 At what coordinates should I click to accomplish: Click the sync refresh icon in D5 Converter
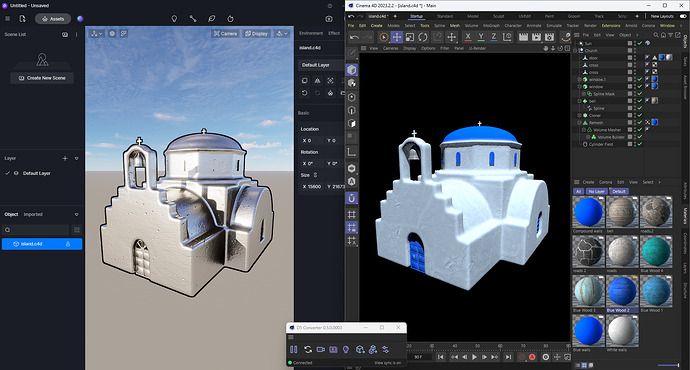pyautogui.click(x=308, y=349)
